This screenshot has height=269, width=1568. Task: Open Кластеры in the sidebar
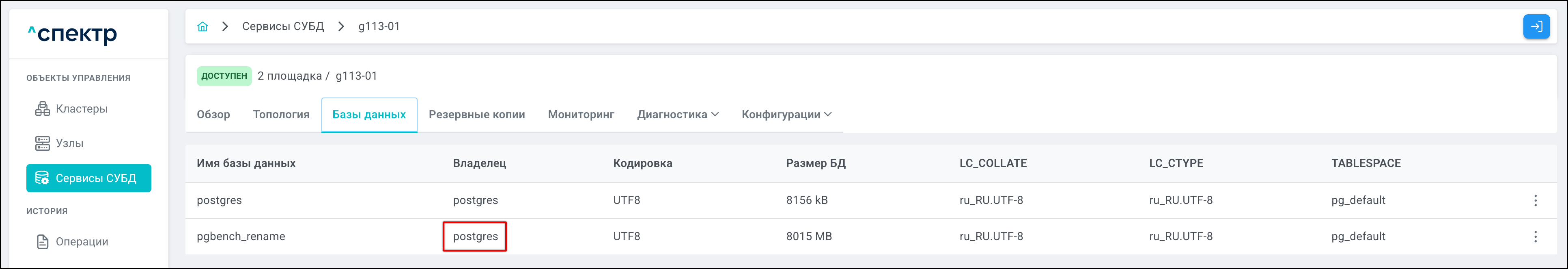pyautogui.click(x=81, y=109)
